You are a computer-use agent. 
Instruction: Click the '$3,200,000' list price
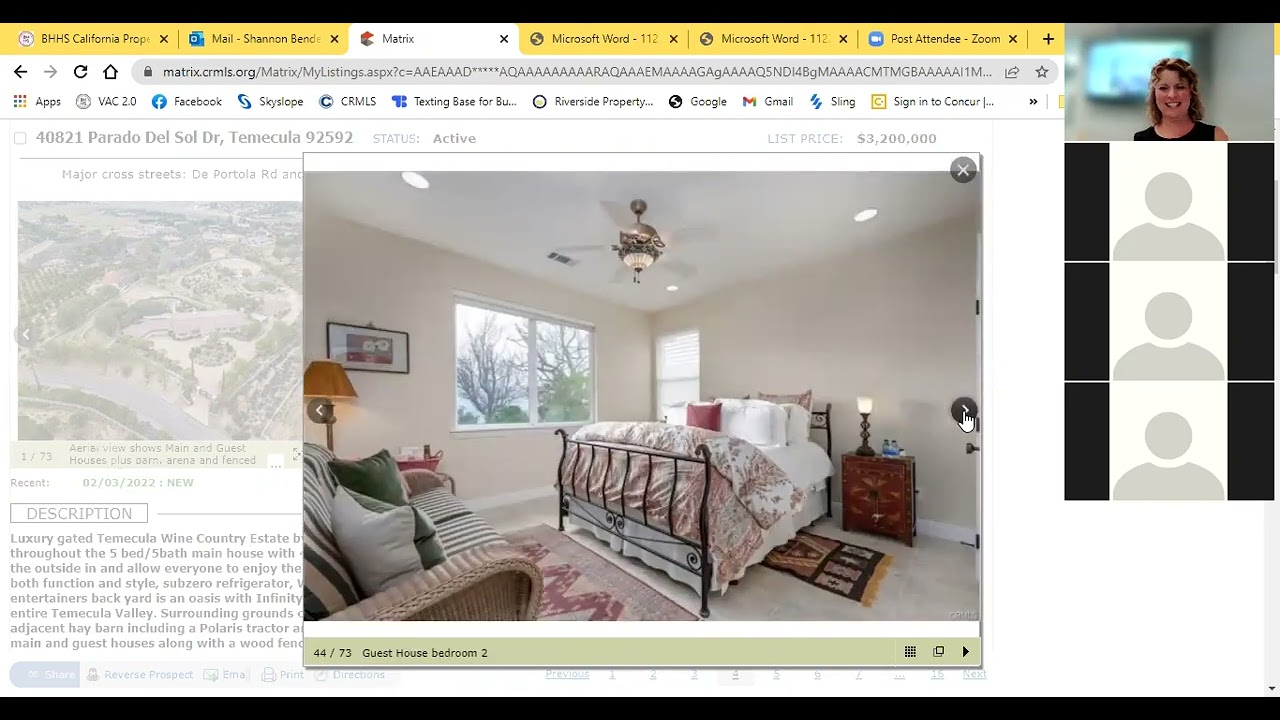click(896, 138)
